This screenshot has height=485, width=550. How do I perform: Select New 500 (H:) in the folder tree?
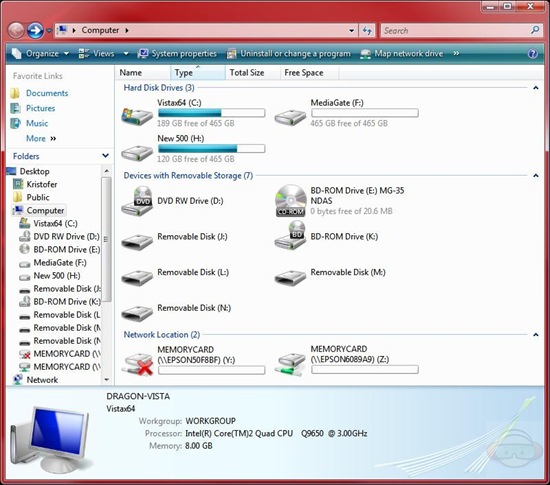[57, 276]
